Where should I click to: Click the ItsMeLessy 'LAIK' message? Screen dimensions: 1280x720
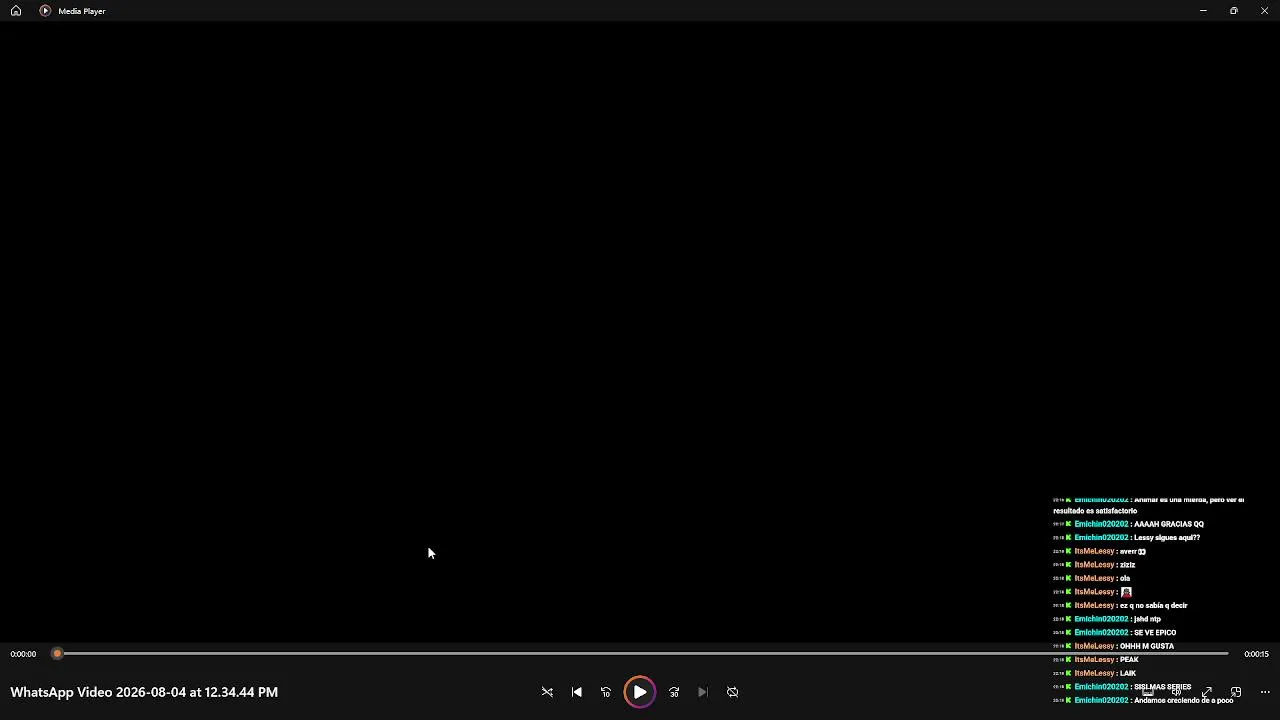click(1095, 673)
